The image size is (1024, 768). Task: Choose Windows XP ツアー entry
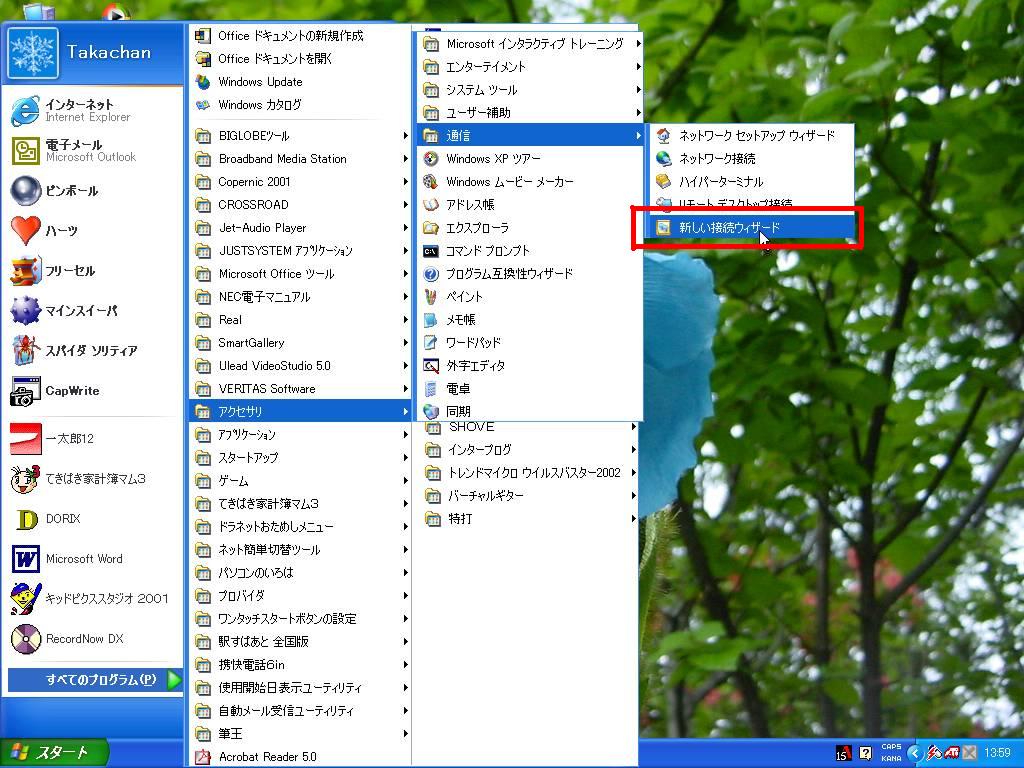tap(530, 159)
